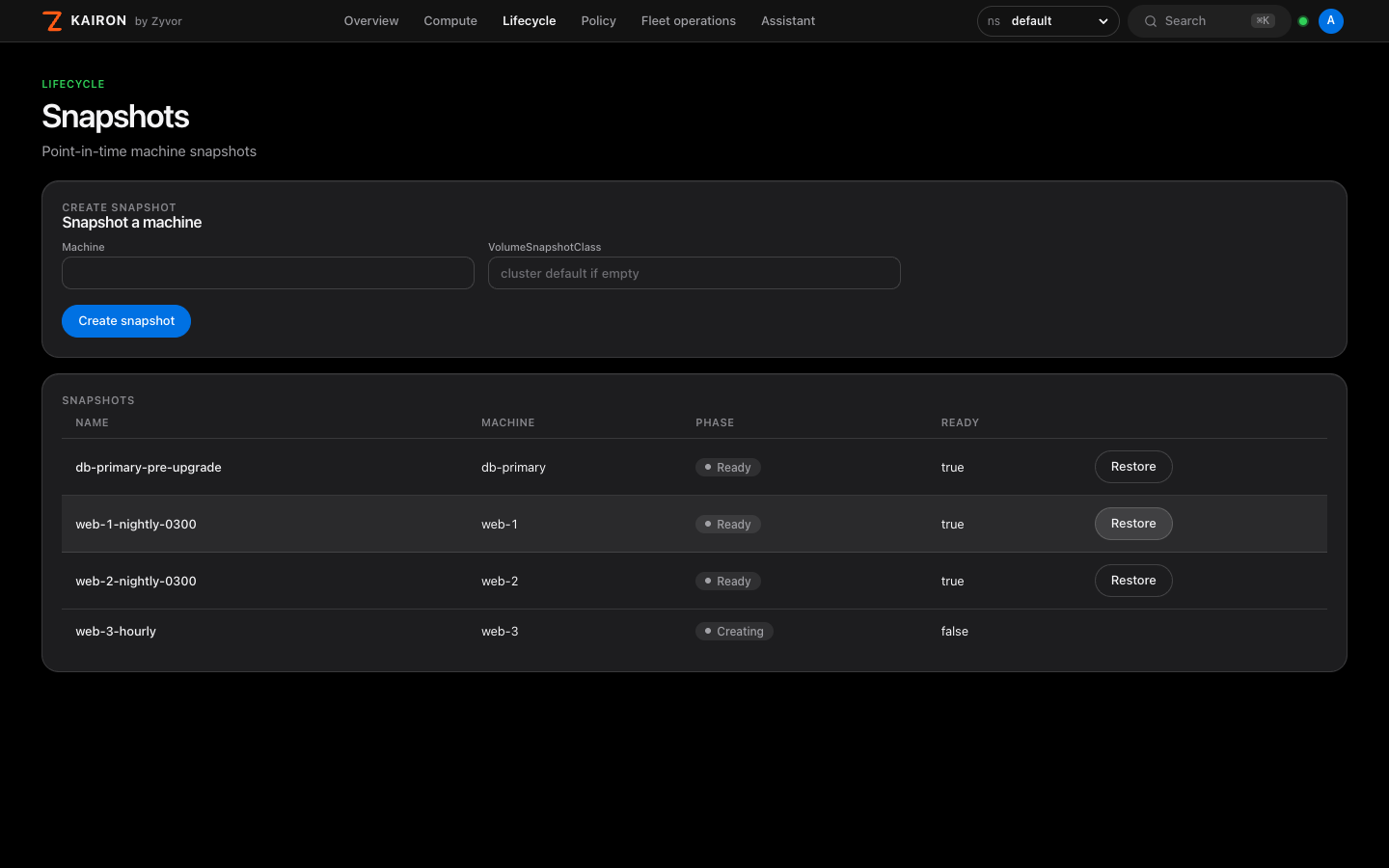Screen dimensions: 1389x868
Task: Select the web-1-nightly-0300 snapshot name
Action: pos(136,525)
